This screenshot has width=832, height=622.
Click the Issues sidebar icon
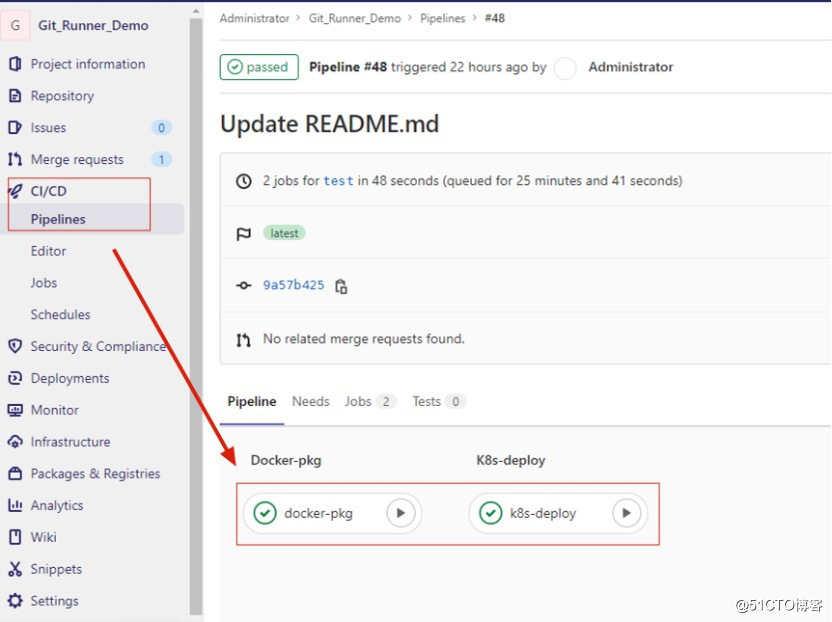15,128
